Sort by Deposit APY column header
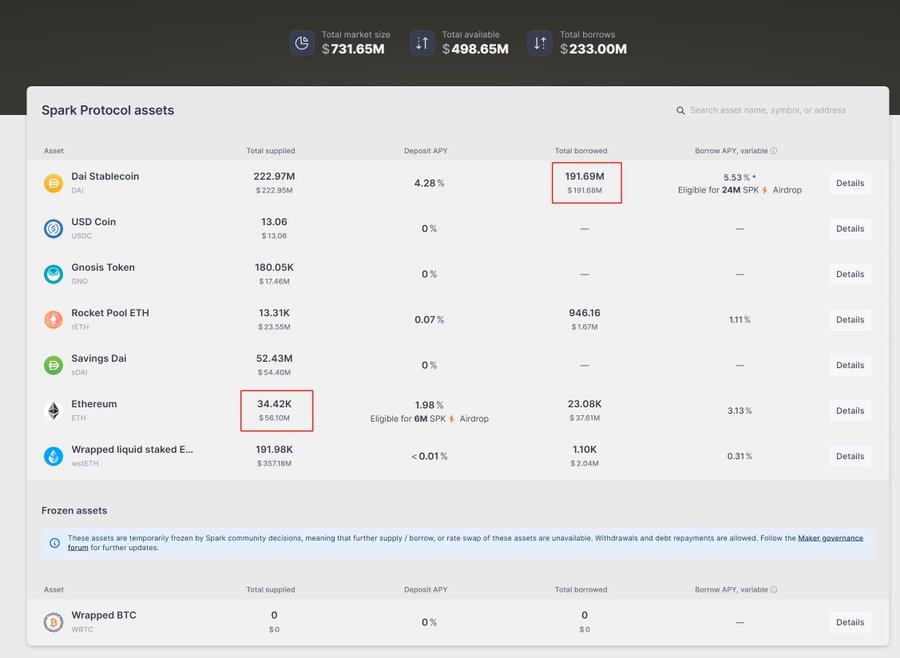Viewport: 900px width, 658px height. click(x=428, y=151)
